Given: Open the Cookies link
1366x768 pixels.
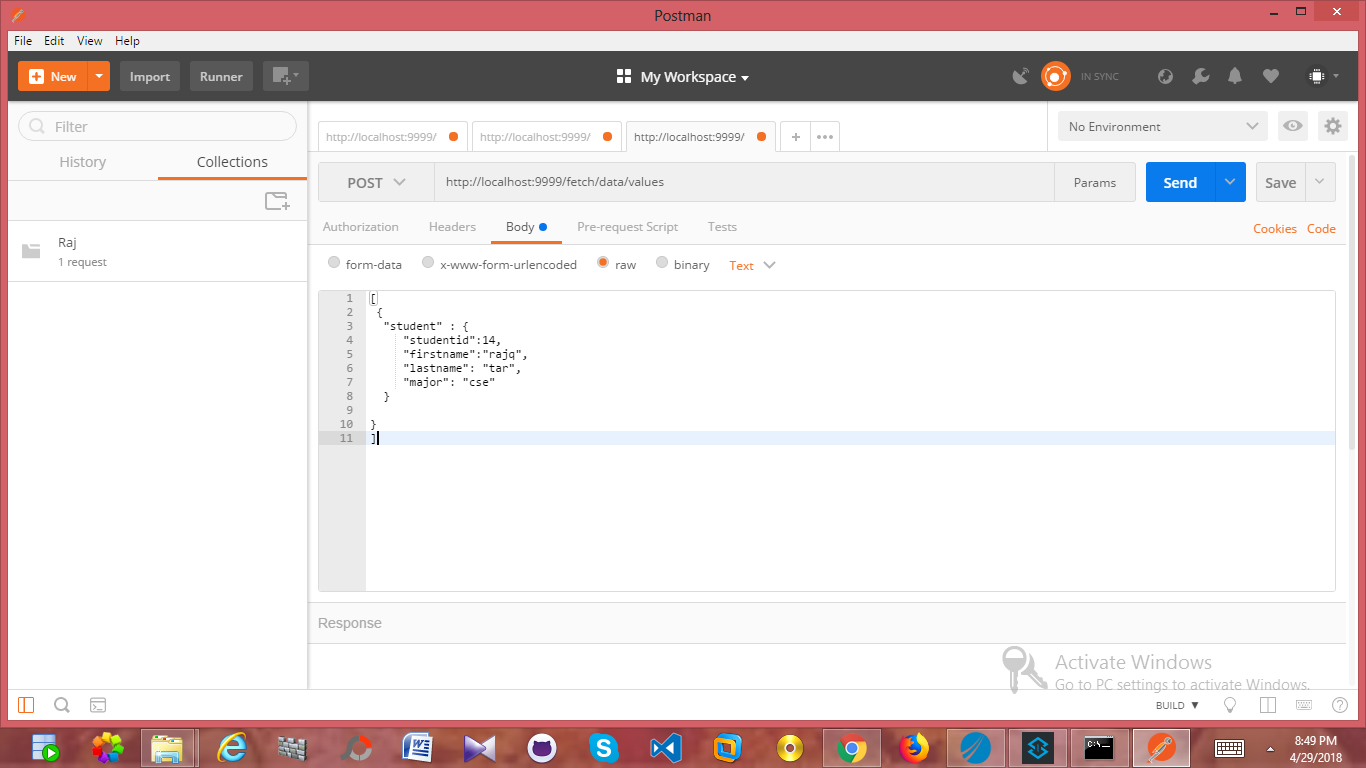Looking at the screenshot, I should [x=1275, y=229].
